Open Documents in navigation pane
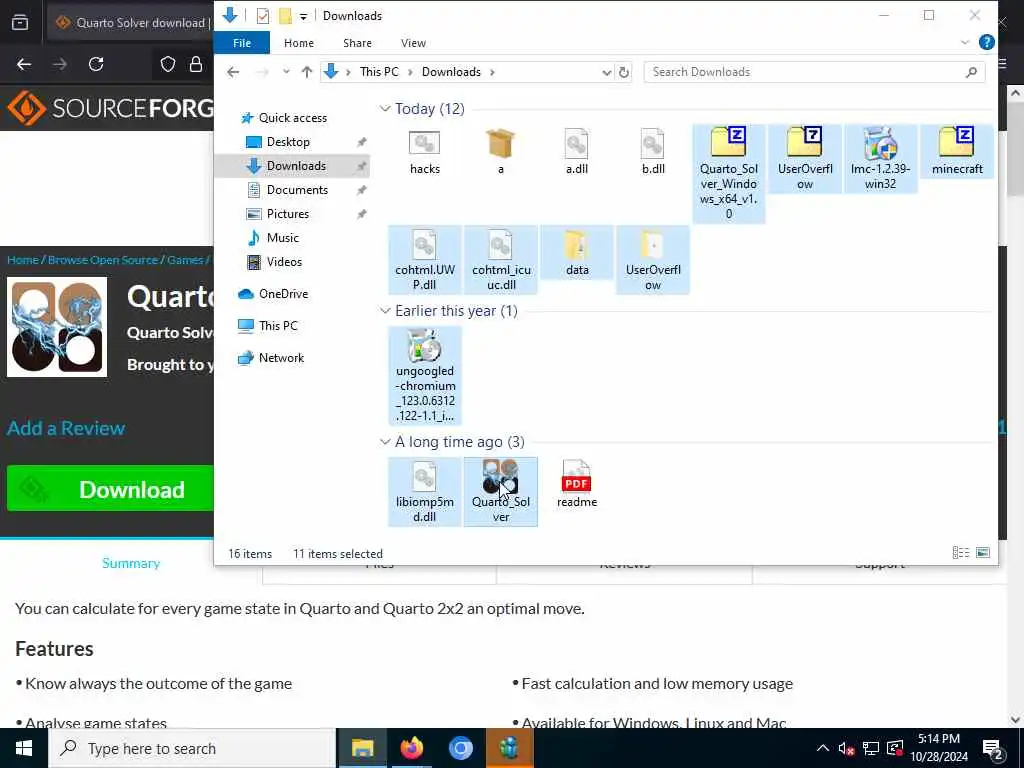Screen dimensions: 1024x768 (297, 189)
